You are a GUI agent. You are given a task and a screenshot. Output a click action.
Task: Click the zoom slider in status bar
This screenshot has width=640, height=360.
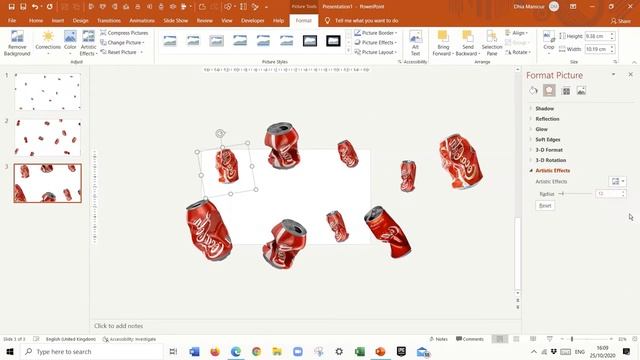click(x=586, y=339)
